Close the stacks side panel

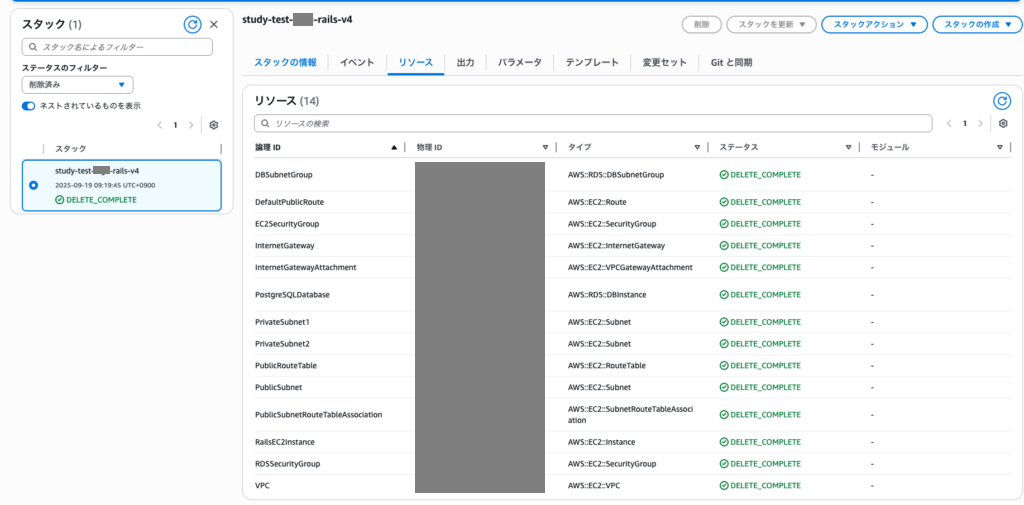pos(214,24)
